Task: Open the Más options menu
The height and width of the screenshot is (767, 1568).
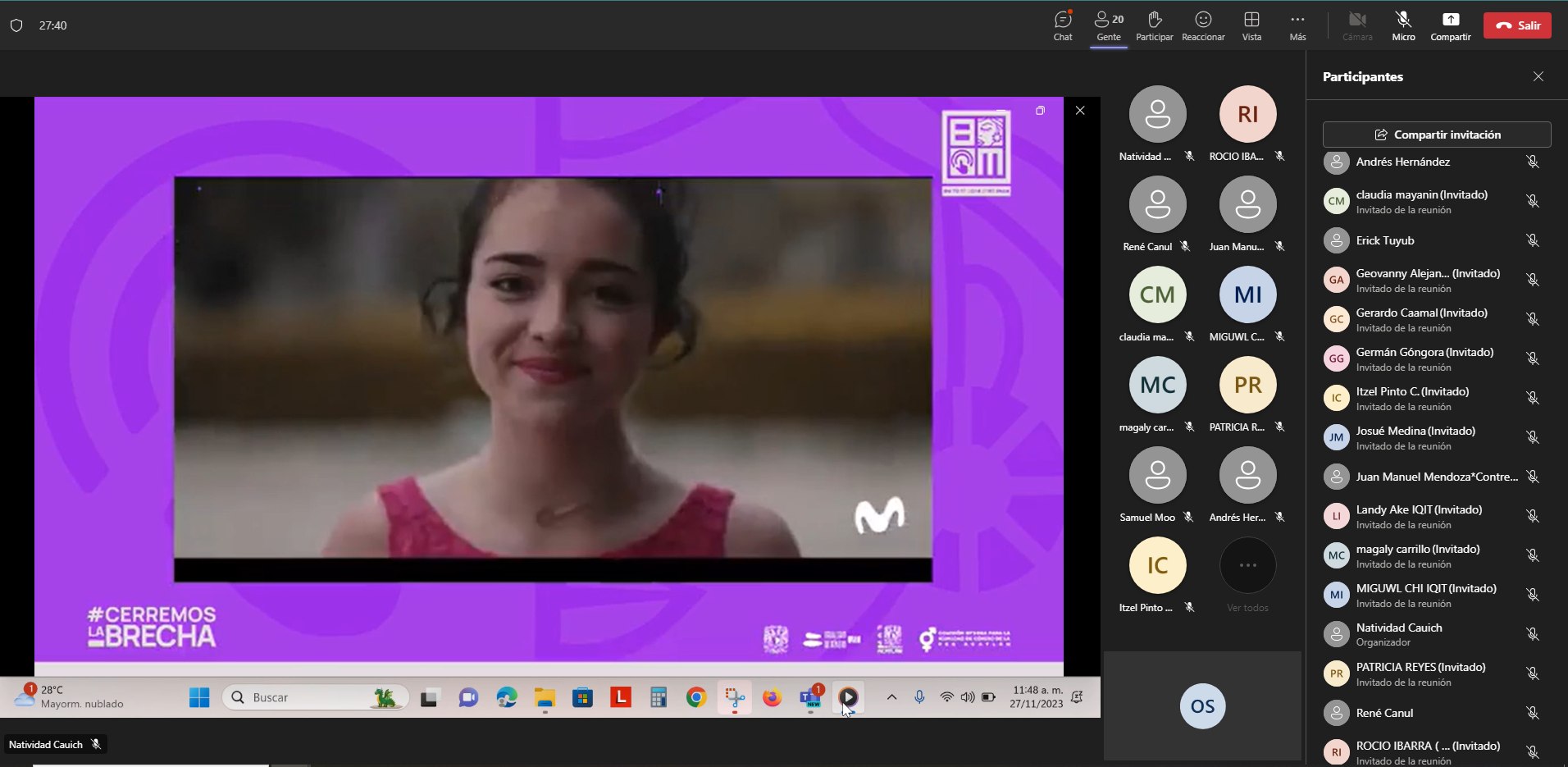Action: 1297,25
